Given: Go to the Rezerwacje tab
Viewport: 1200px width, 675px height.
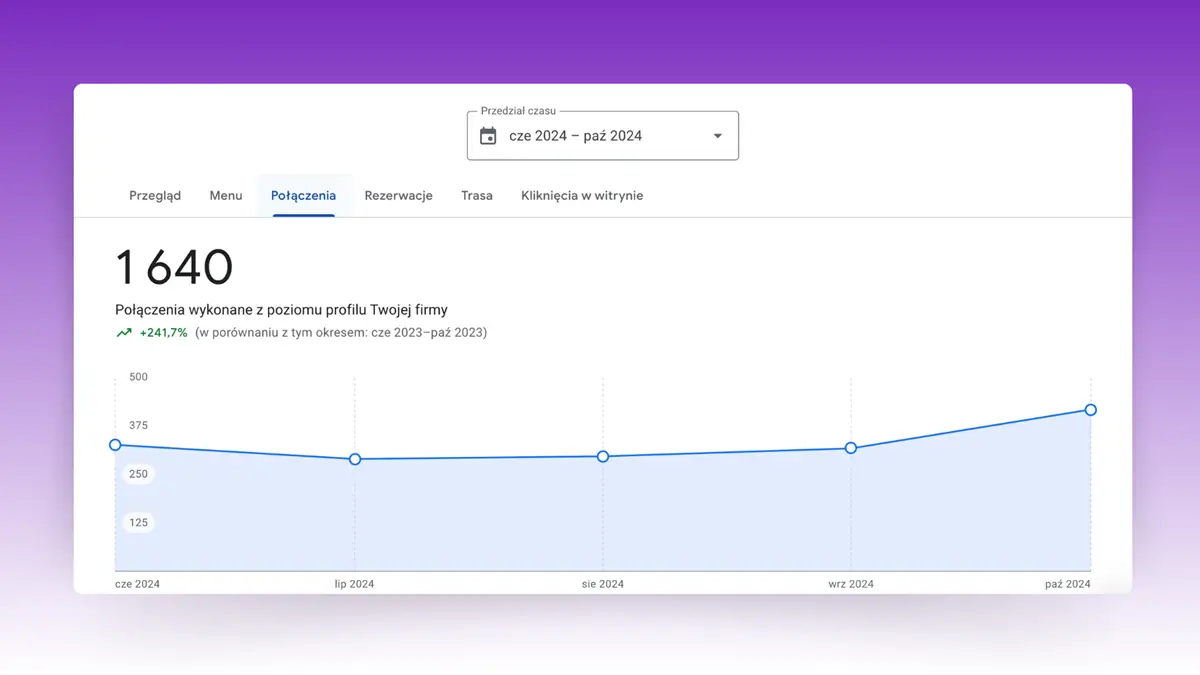Looking at the screenshot, I should point(398,196).
